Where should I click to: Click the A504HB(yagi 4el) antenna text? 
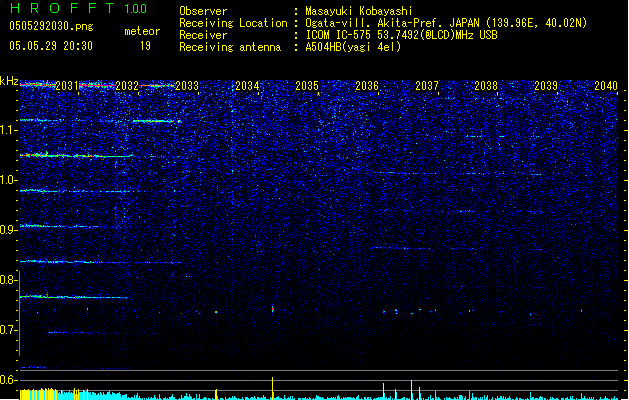coord(353,47)
